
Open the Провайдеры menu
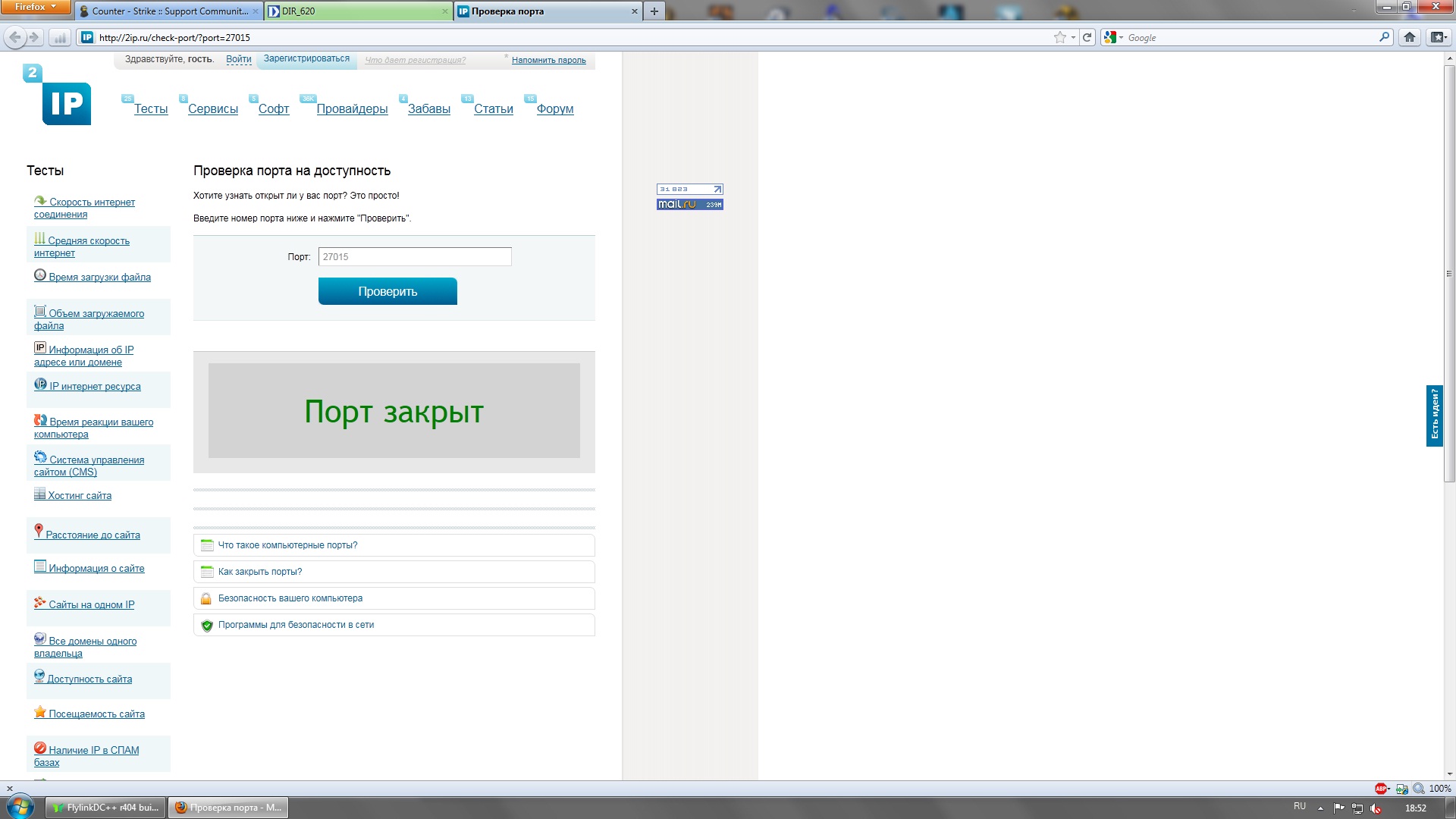[x=352, y=109]
